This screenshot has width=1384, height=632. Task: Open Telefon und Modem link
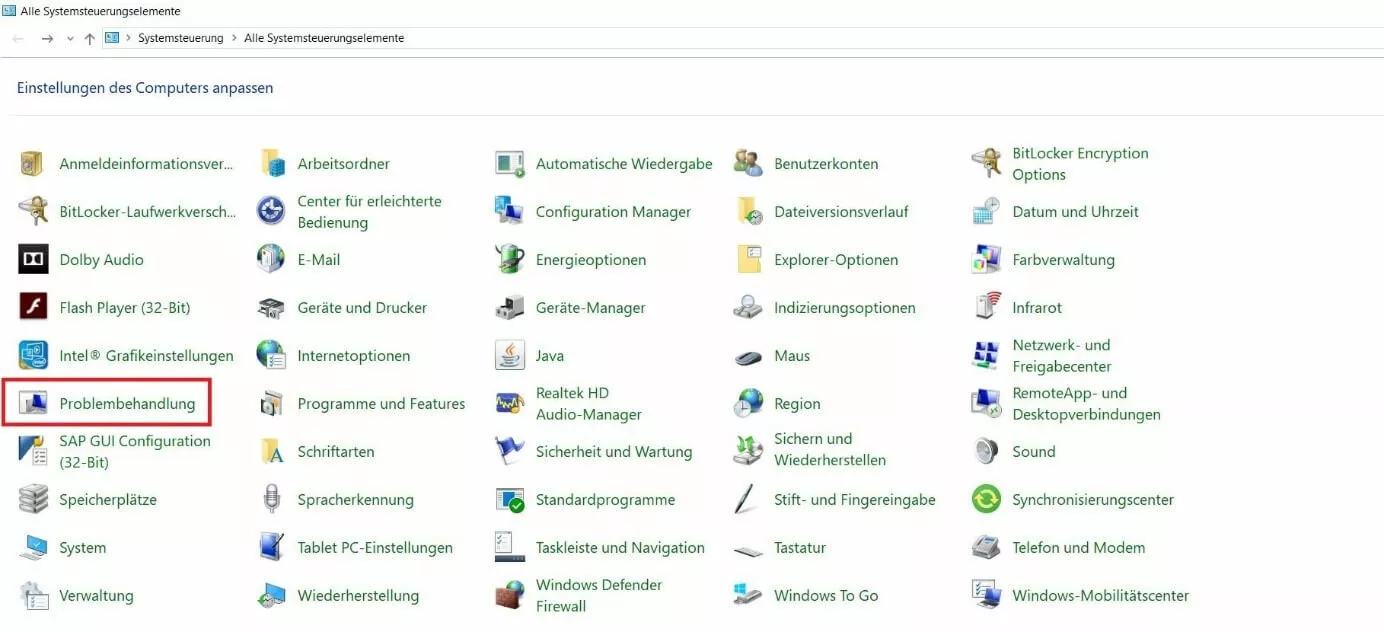[1078, 548]
